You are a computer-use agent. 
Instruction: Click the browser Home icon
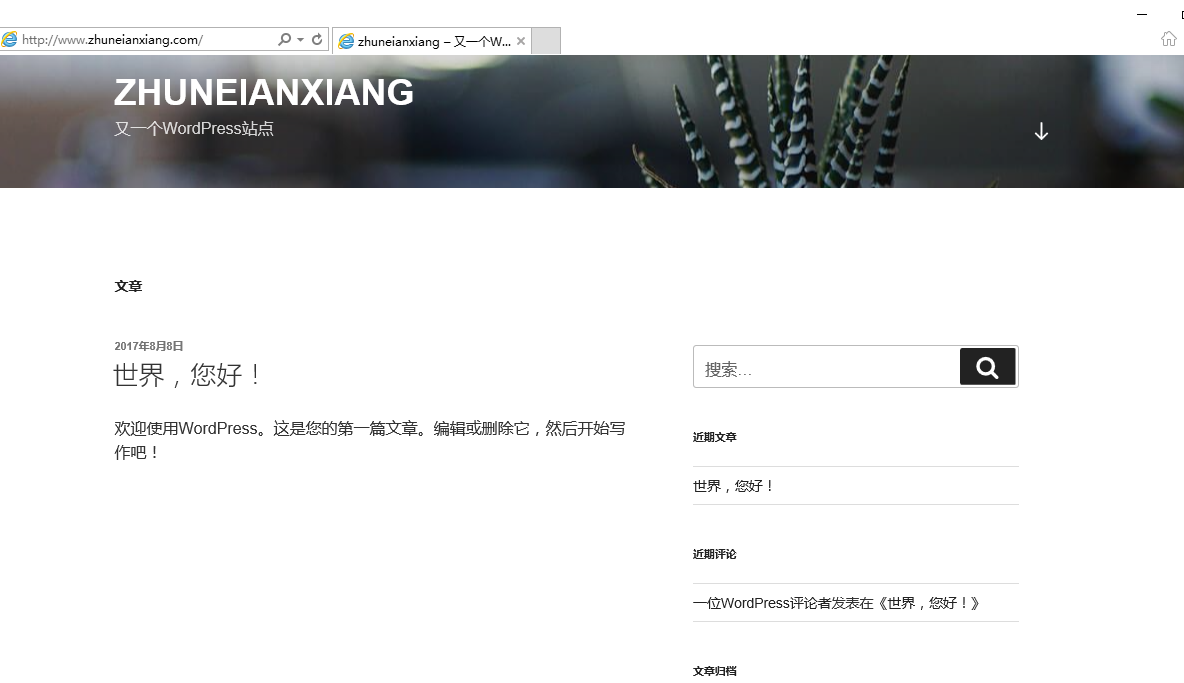(x=1168, y=38)
